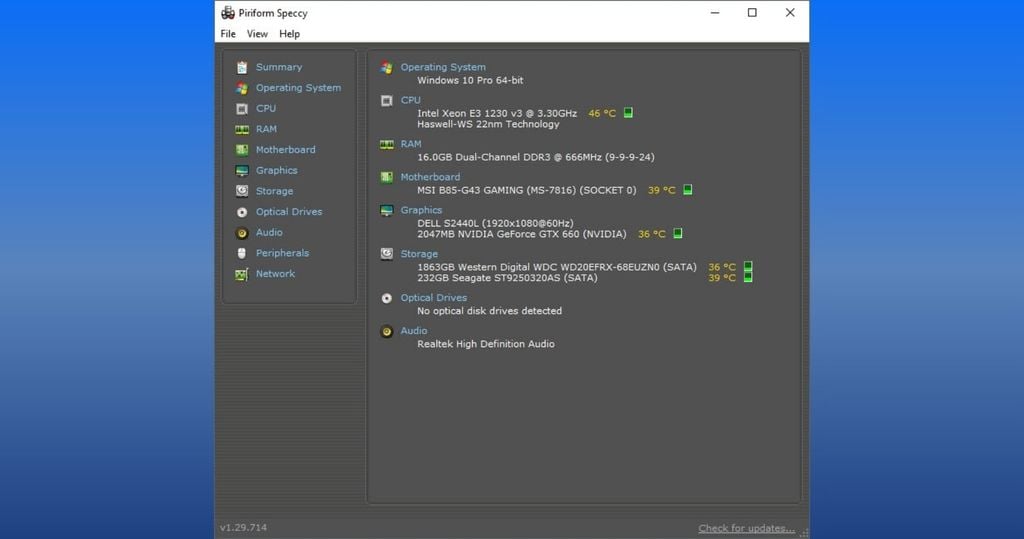Viewport: 1024px width, 539px height.
Task: Click the Operating System Windows flag sidebar icon
Action: (242, 88)
